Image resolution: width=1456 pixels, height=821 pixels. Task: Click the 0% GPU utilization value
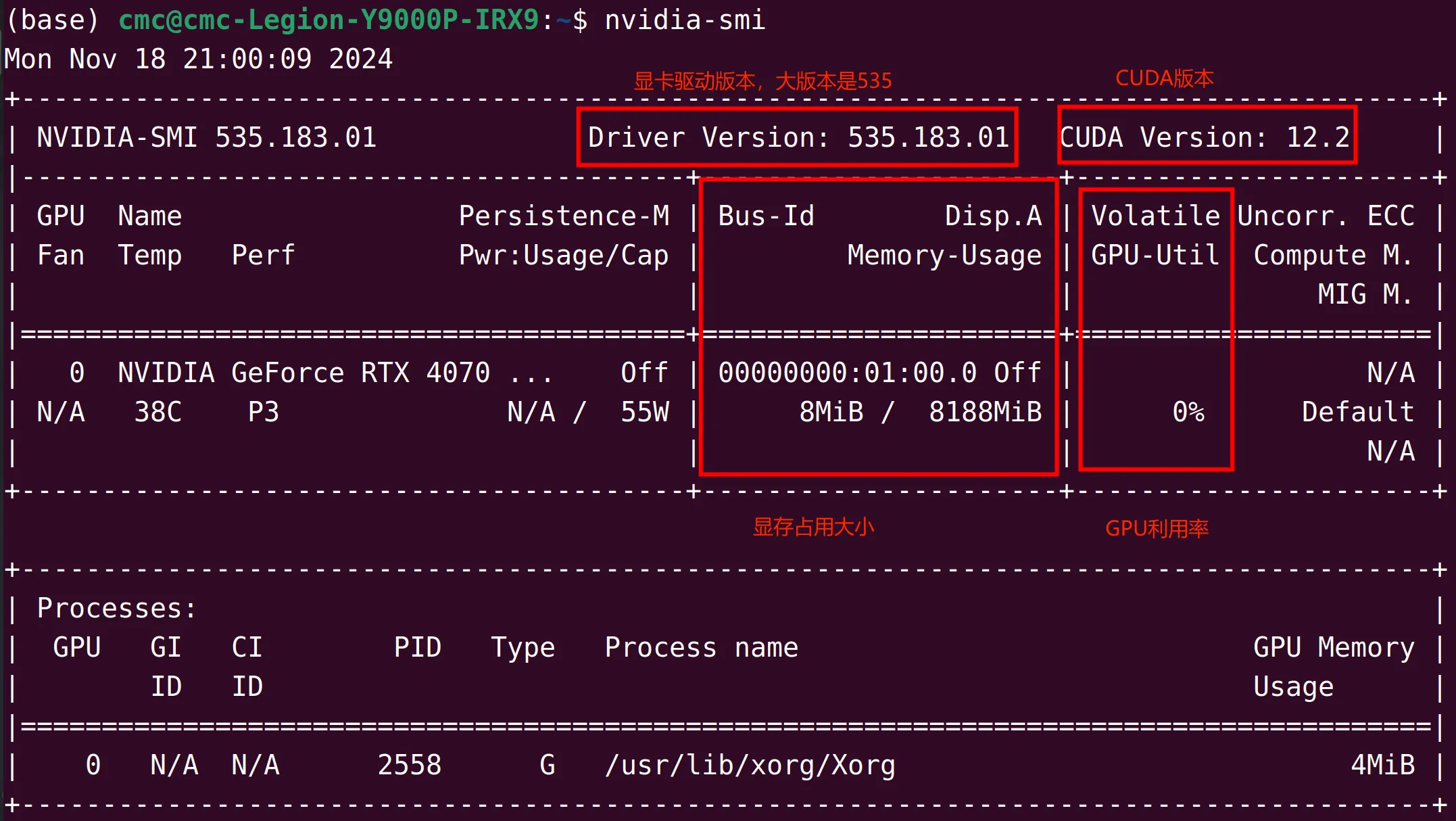coord(1188,412)
